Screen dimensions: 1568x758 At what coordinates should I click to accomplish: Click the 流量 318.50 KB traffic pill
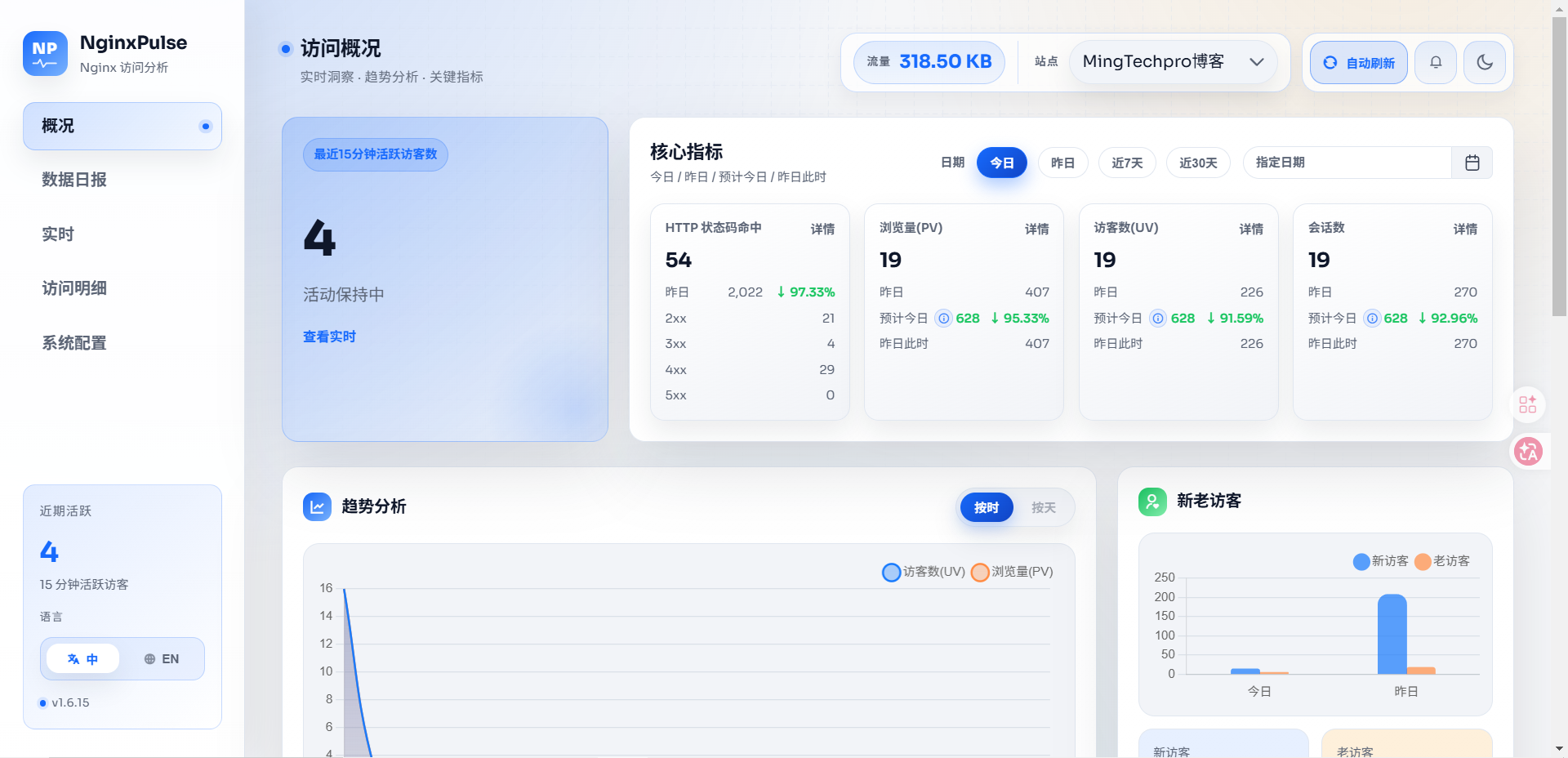click(x=929, y=62)
